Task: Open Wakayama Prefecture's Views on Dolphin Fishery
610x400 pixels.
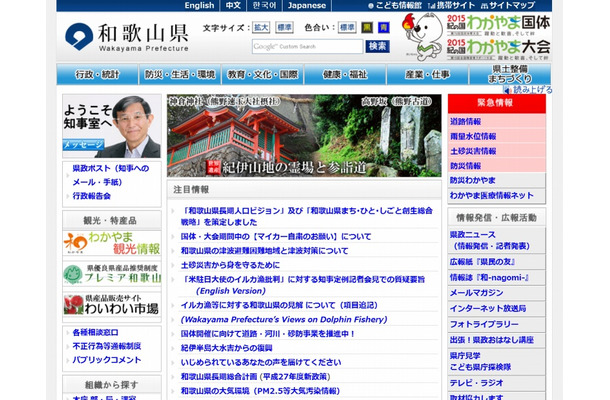Action: coord(284,319)
